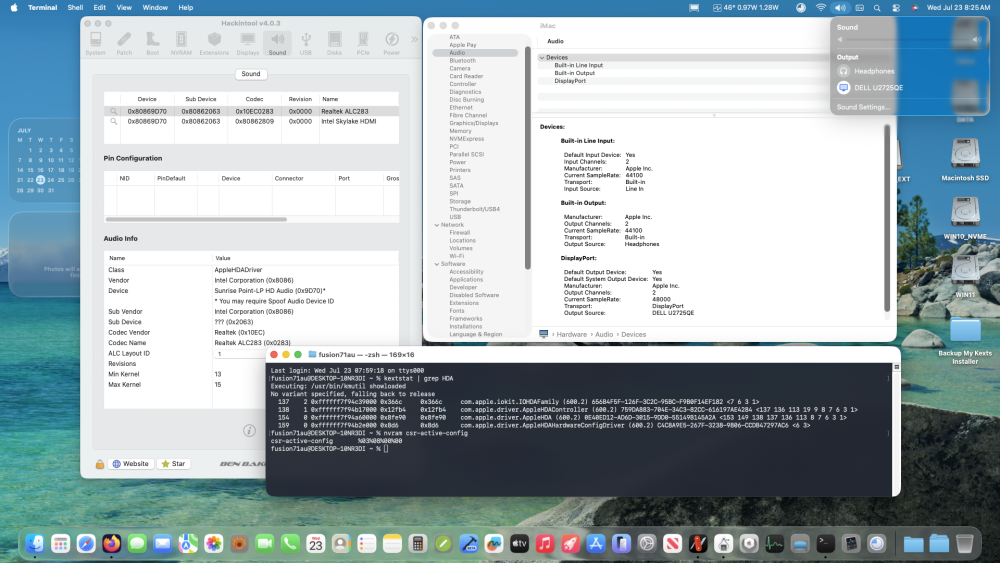Select Extensions under Software in sidebar
Image resolution: width=1000 pixels, height=563 pixels.
click(x=464, y=303)
